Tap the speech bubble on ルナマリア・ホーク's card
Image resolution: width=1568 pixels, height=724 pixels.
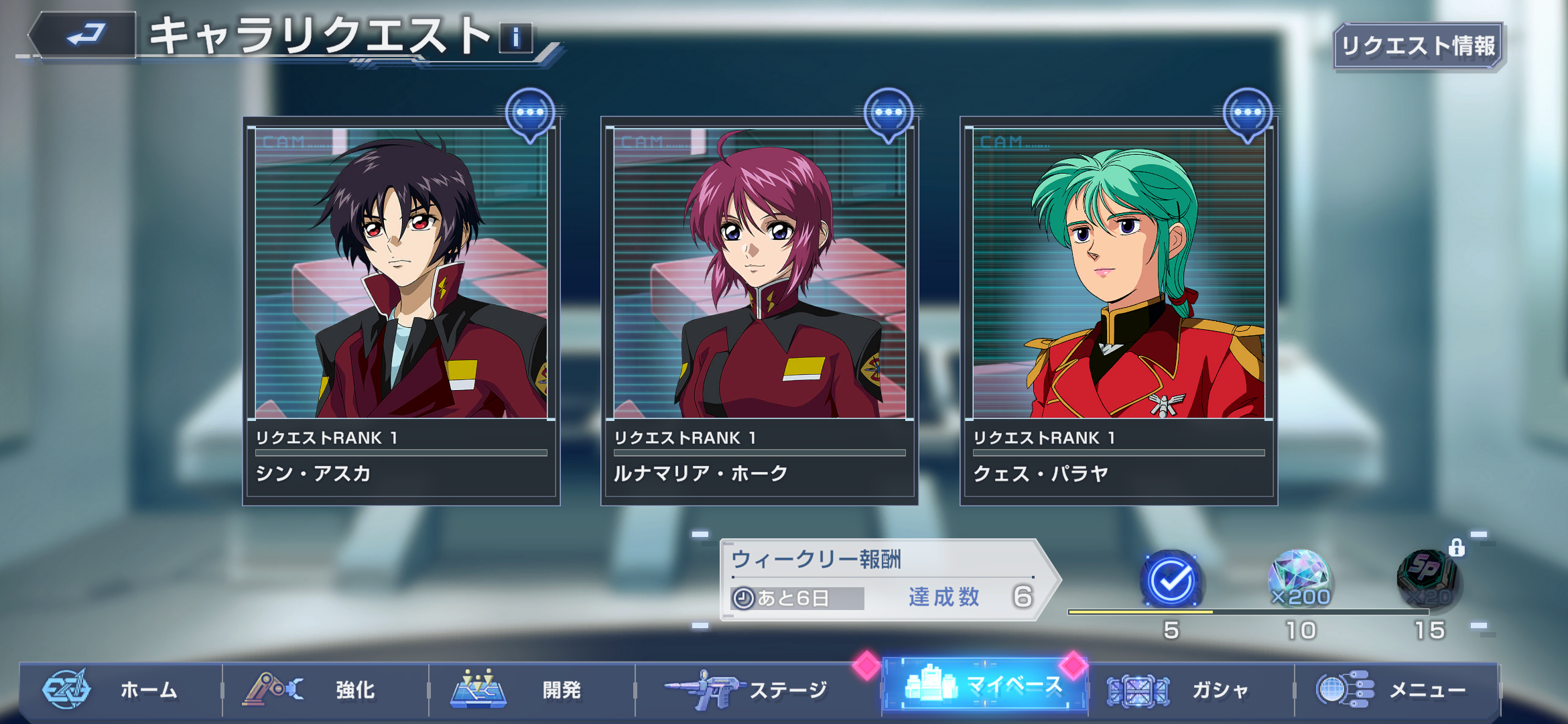[889, 115]
